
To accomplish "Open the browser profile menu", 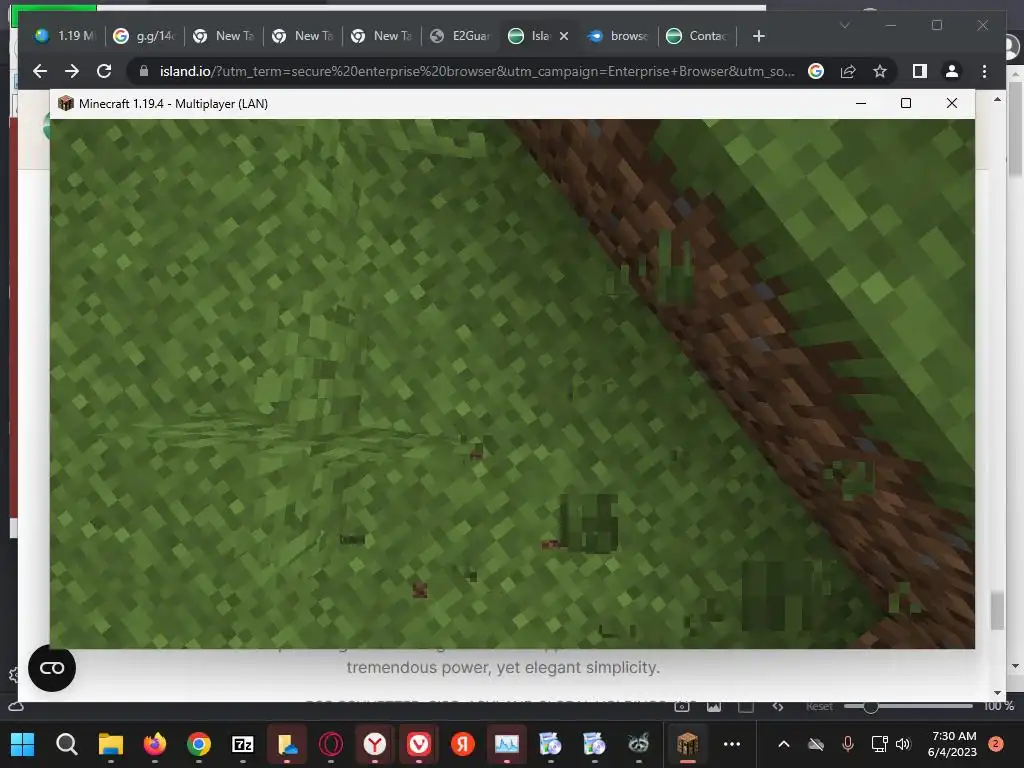I will pyautogui.click(x=952, y=71).
